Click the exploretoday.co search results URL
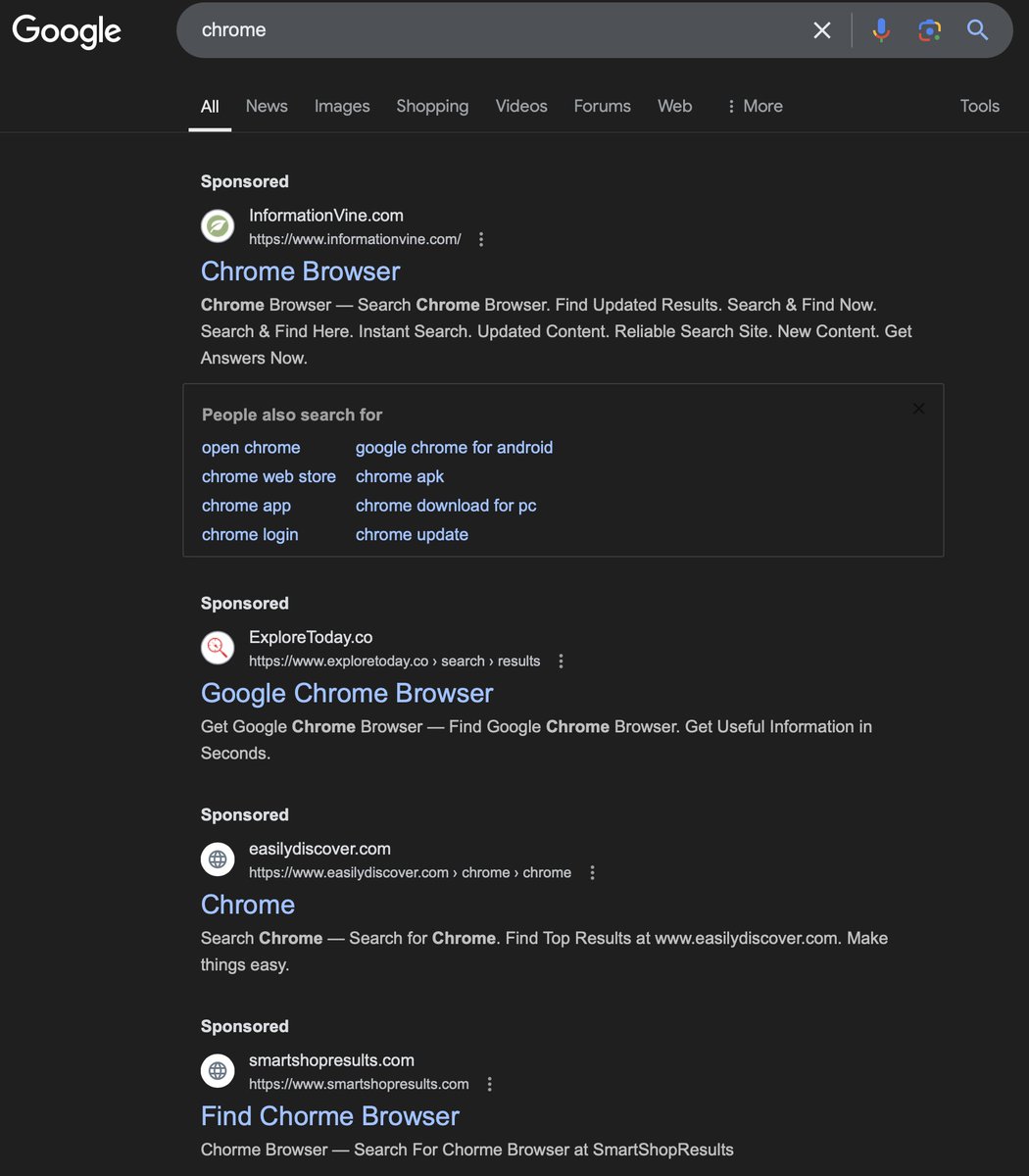Viewport: 1029px width, 1176px height. coord(394,661)
